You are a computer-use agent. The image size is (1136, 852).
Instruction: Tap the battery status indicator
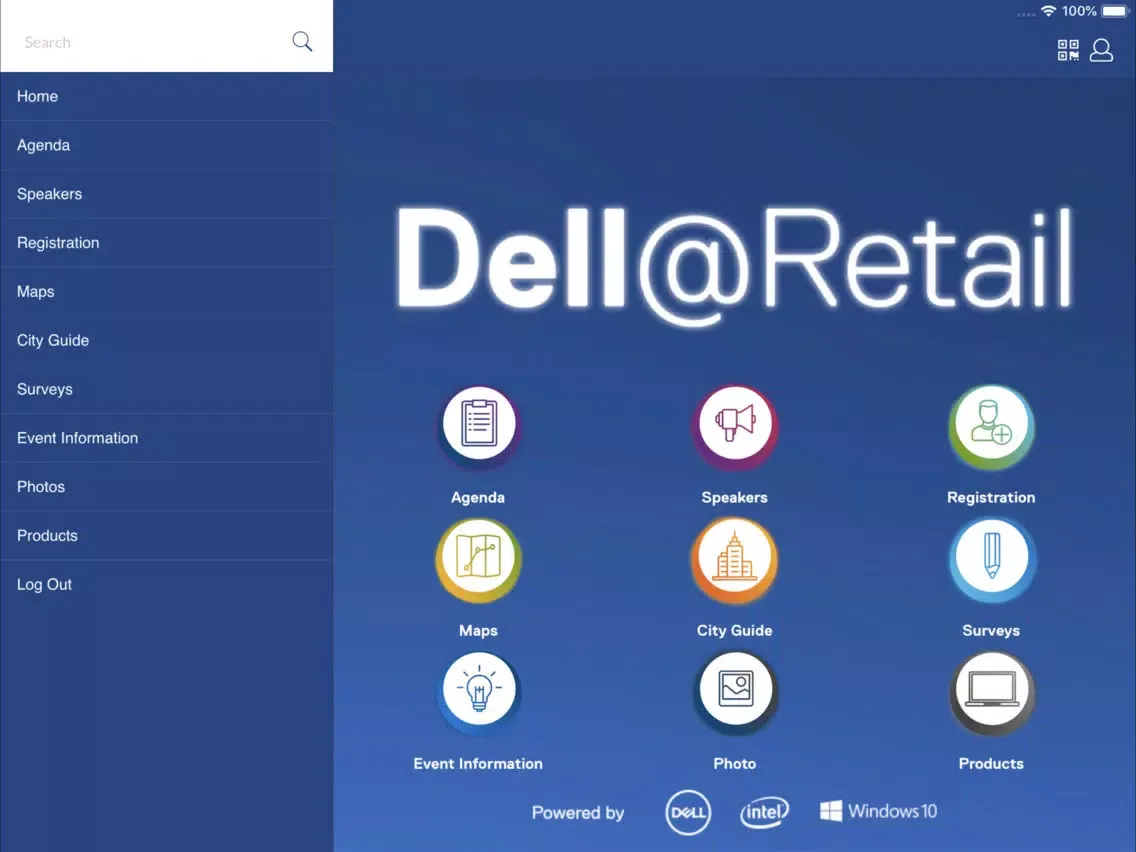(x=1116, y=11)
